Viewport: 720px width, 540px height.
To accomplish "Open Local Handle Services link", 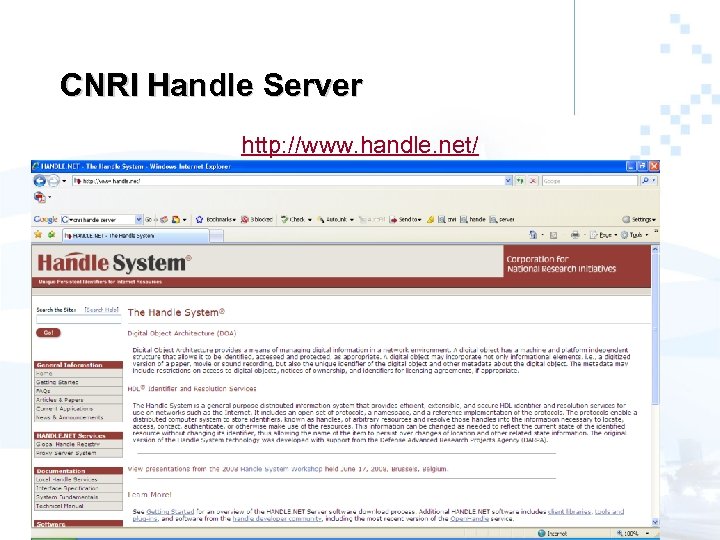I will coord(67,479).
